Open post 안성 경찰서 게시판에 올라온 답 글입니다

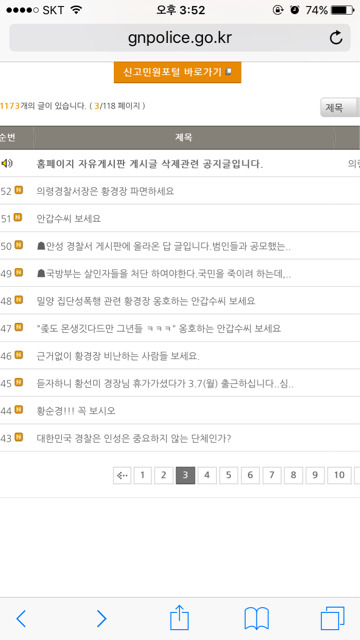point(164,246)
